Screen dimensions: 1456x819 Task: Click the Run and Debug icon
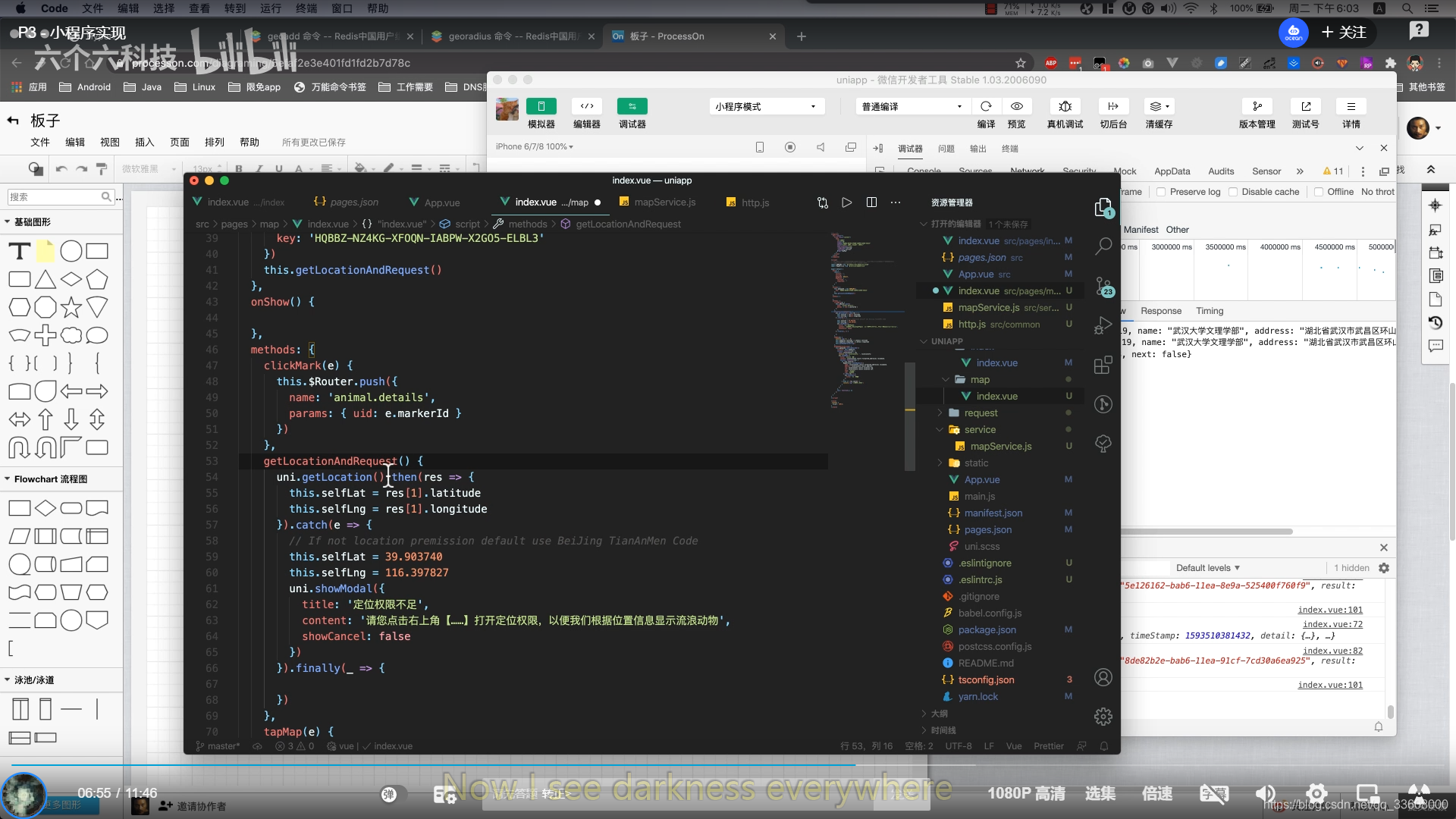pos(1103,326)
